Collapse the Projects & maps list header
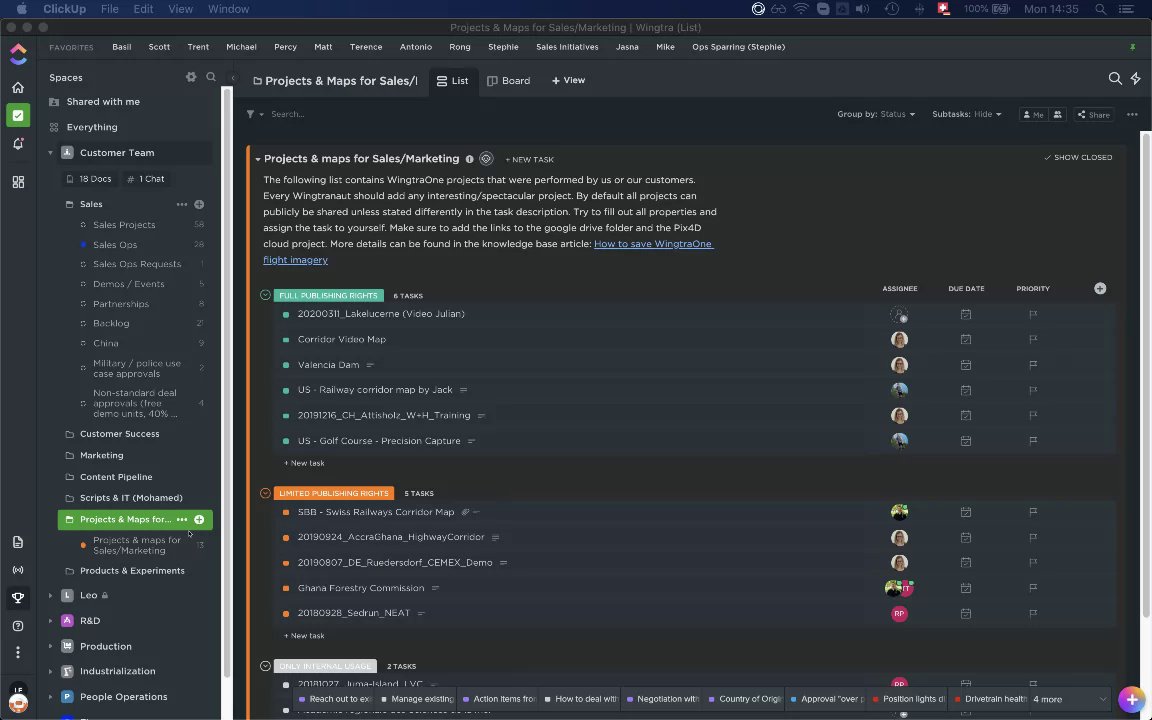 tap(258, 159)
